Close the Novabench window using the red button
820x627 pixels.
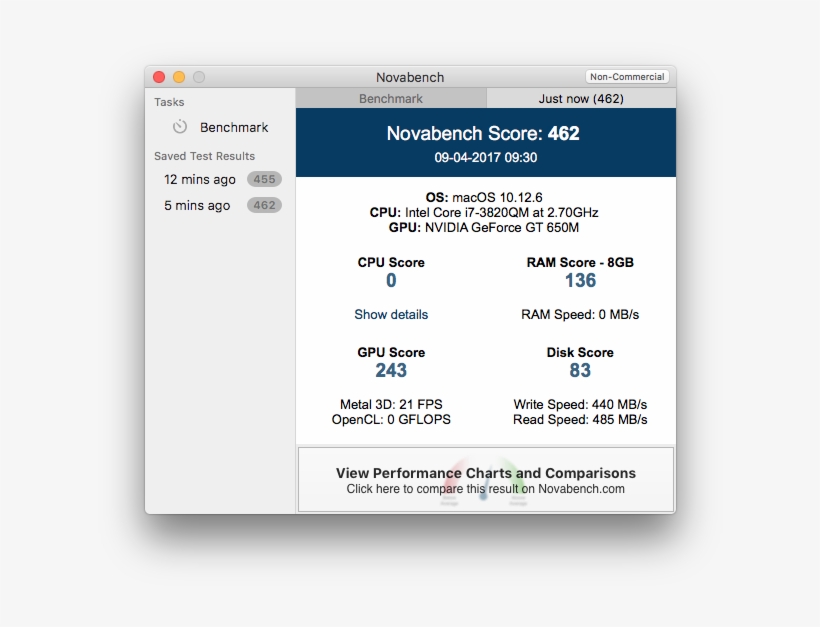coord(159,77)
